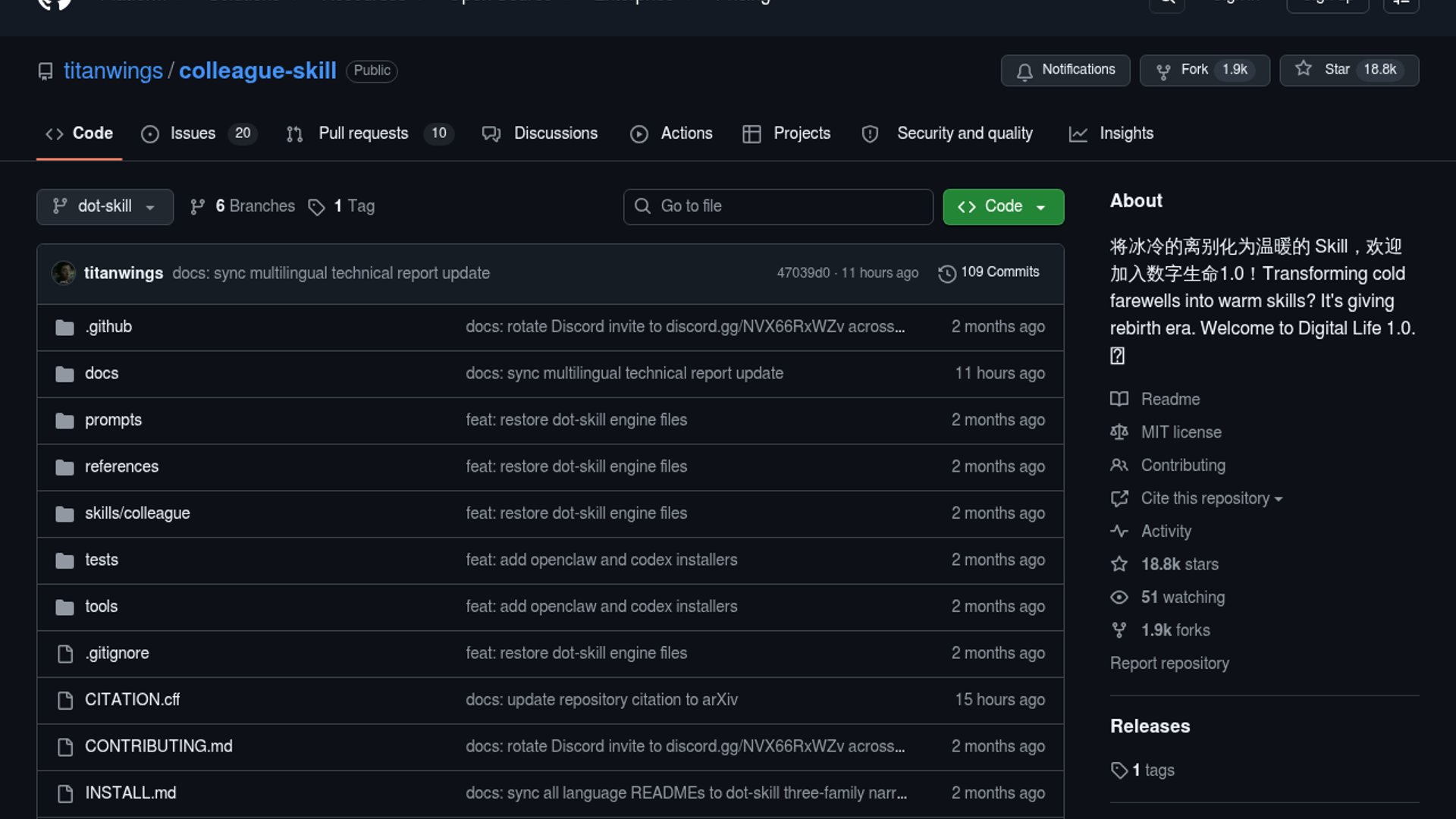Open the skills/colleague folder name
The height and width of the screenshot is (819, 1456).
tap(137, 513)
